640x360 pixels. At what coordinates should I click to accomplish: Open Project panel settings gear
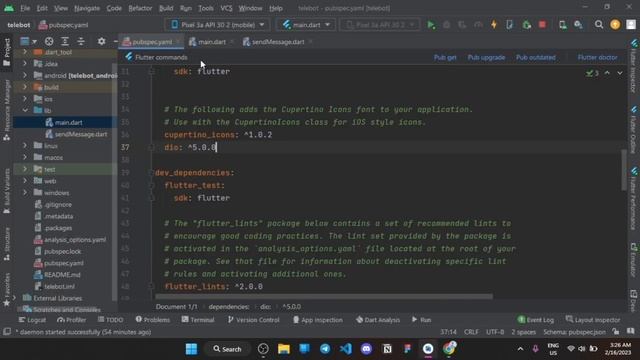coord(101,41)
